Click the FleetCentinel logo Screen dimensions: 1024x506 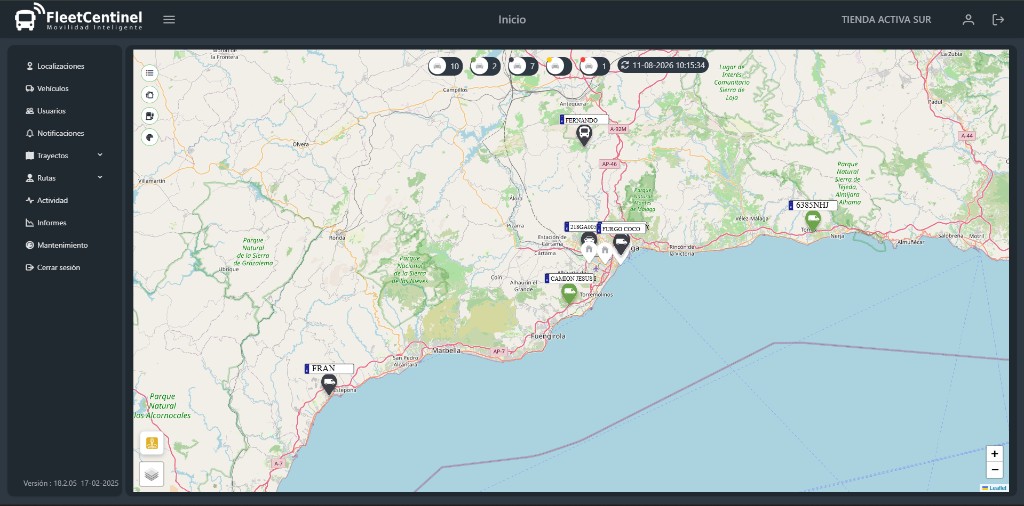pos(78,18)
